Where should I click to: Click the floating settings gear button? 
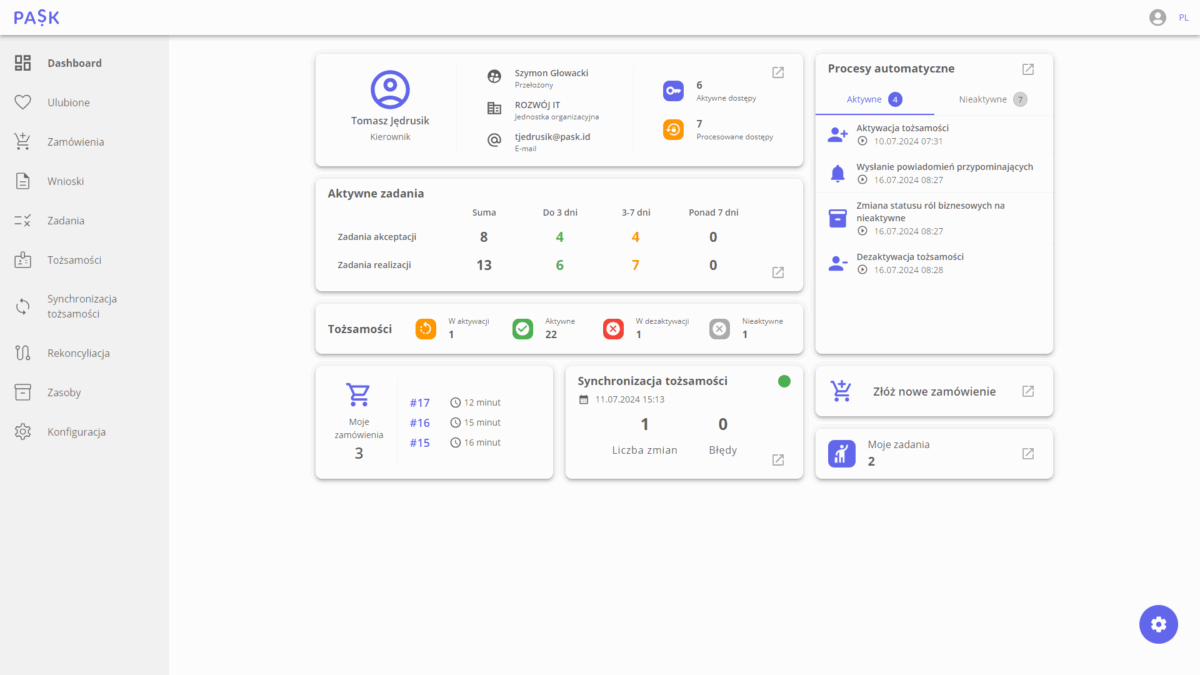point(1158,624)
